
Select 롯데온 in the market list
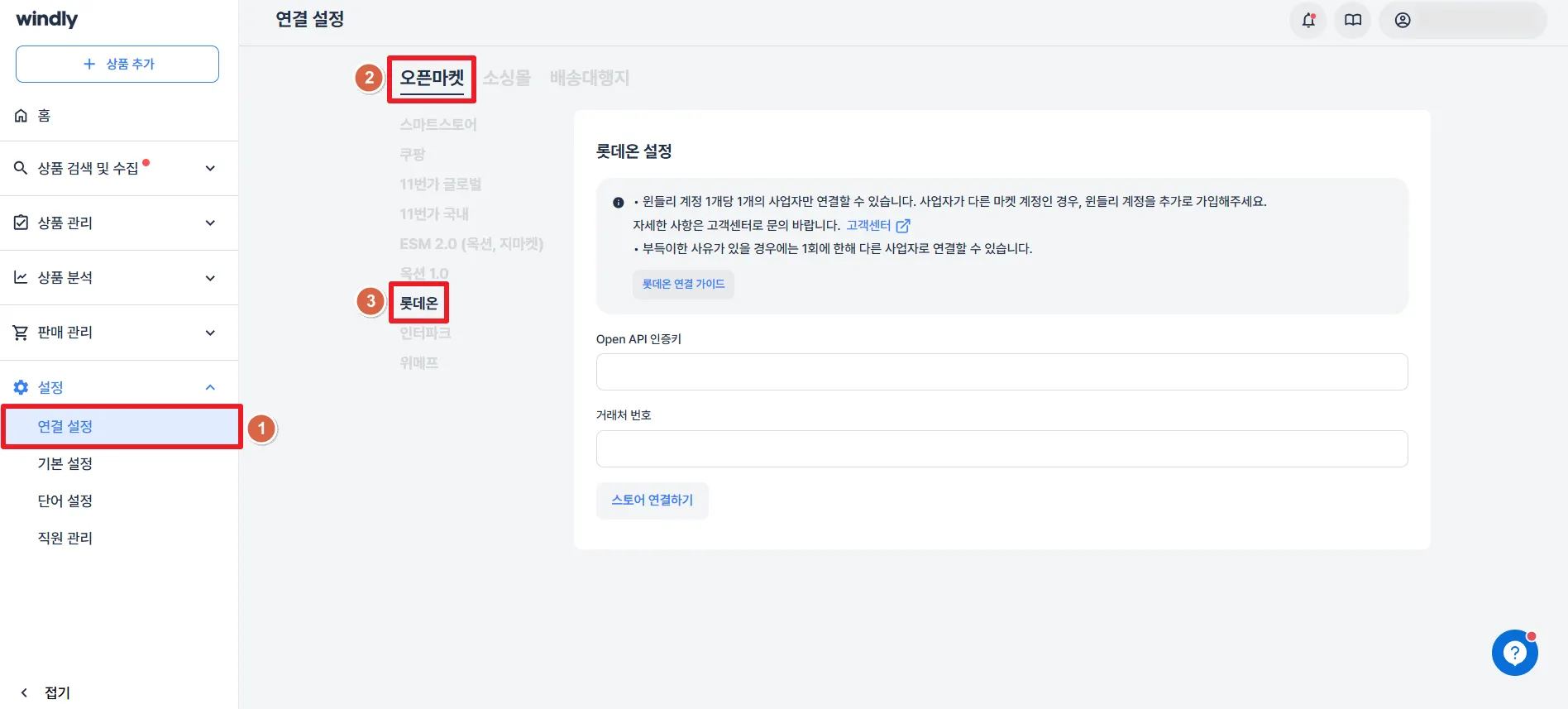(x=419, y=303)
